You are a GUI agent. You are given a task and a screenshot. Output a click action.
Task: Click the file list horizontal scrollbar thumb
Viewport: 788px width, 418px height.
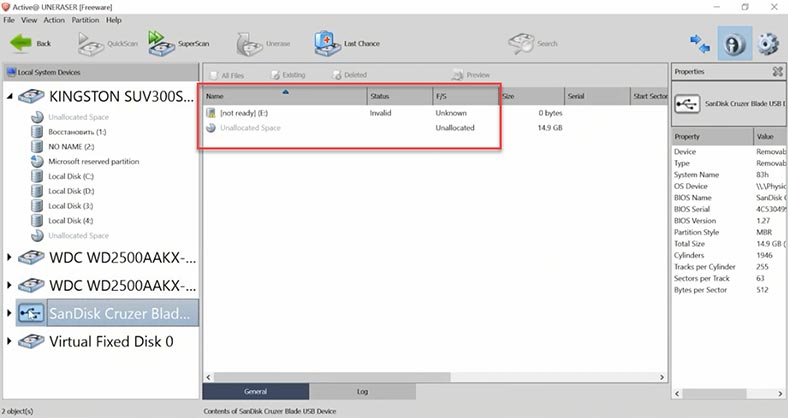[332, 377]
